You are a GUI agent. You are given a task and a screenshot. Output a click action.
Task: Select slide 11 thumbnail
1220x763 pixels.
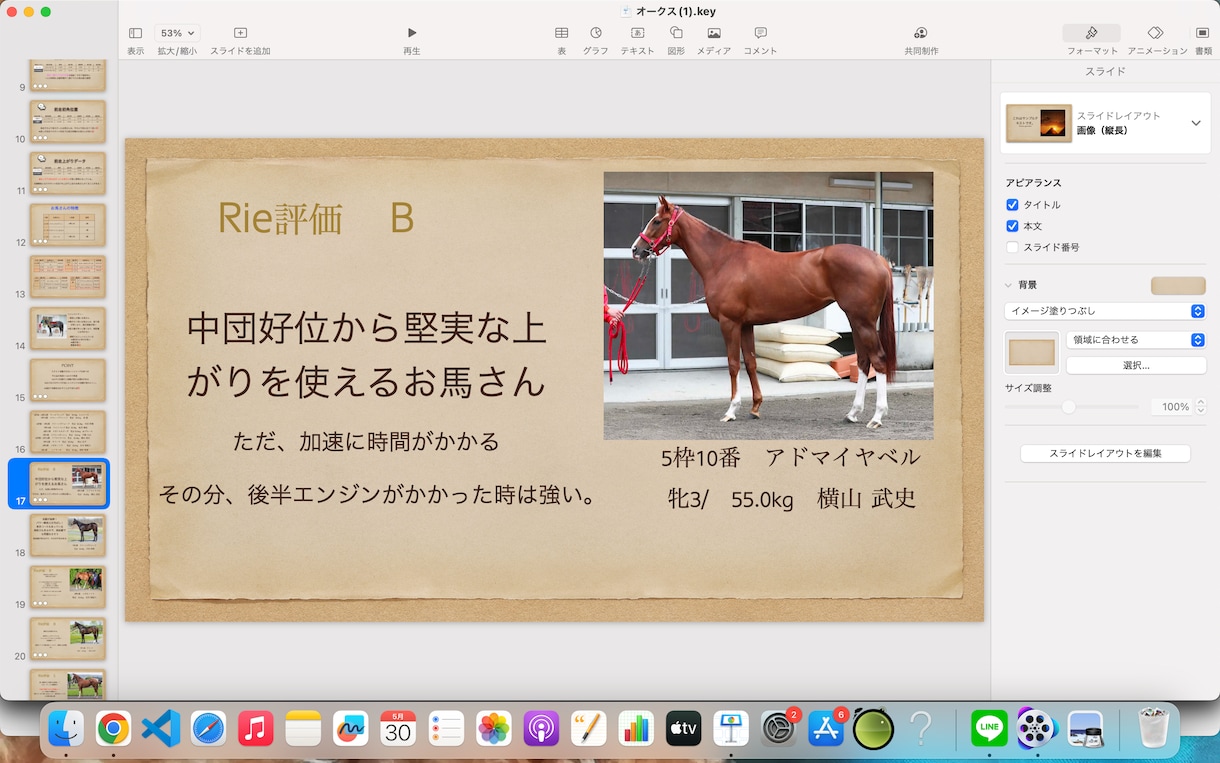68,173
